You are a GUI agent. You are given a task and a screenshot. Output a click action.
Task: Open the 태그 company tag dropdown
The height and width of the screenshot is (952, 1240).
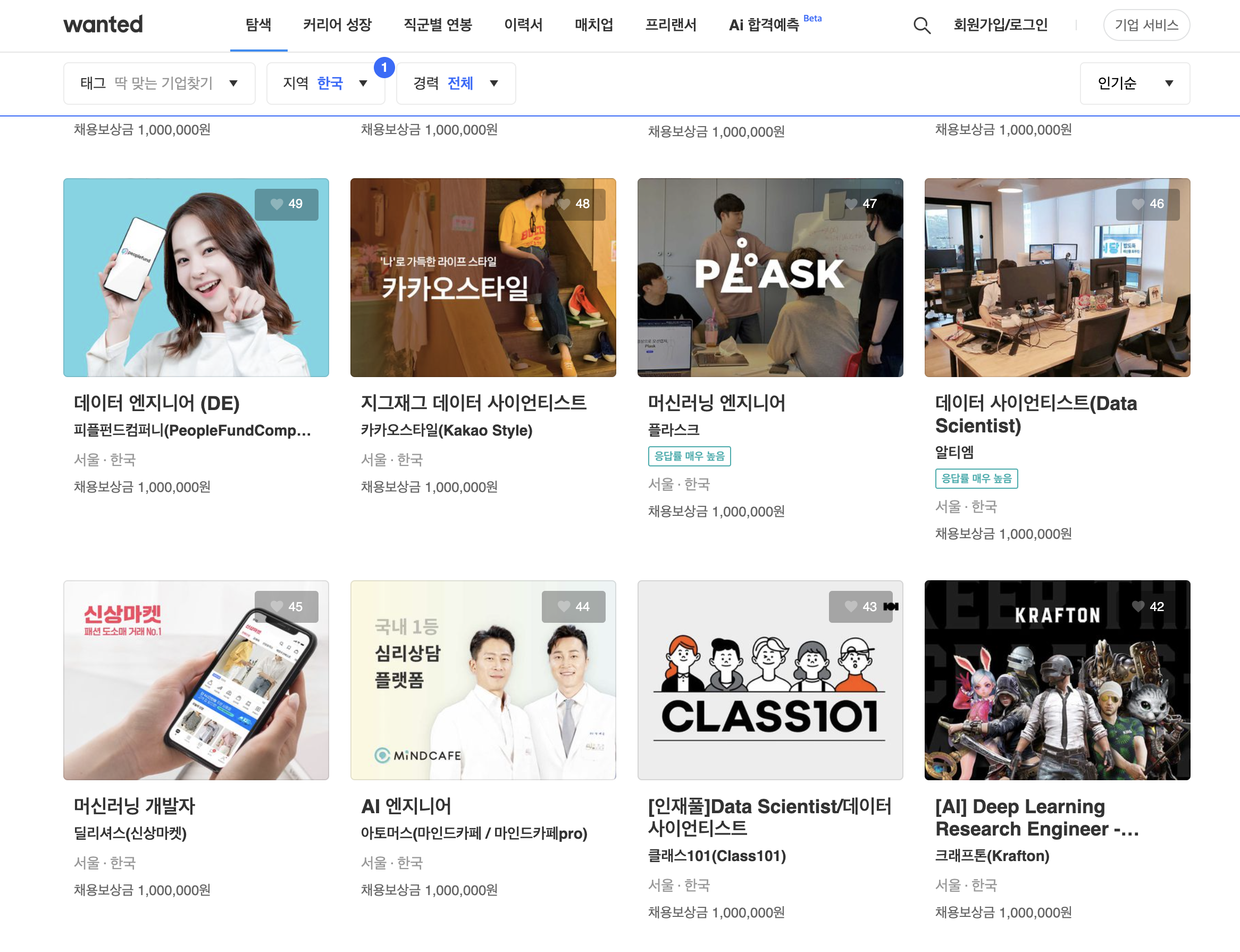click(159, 83)
